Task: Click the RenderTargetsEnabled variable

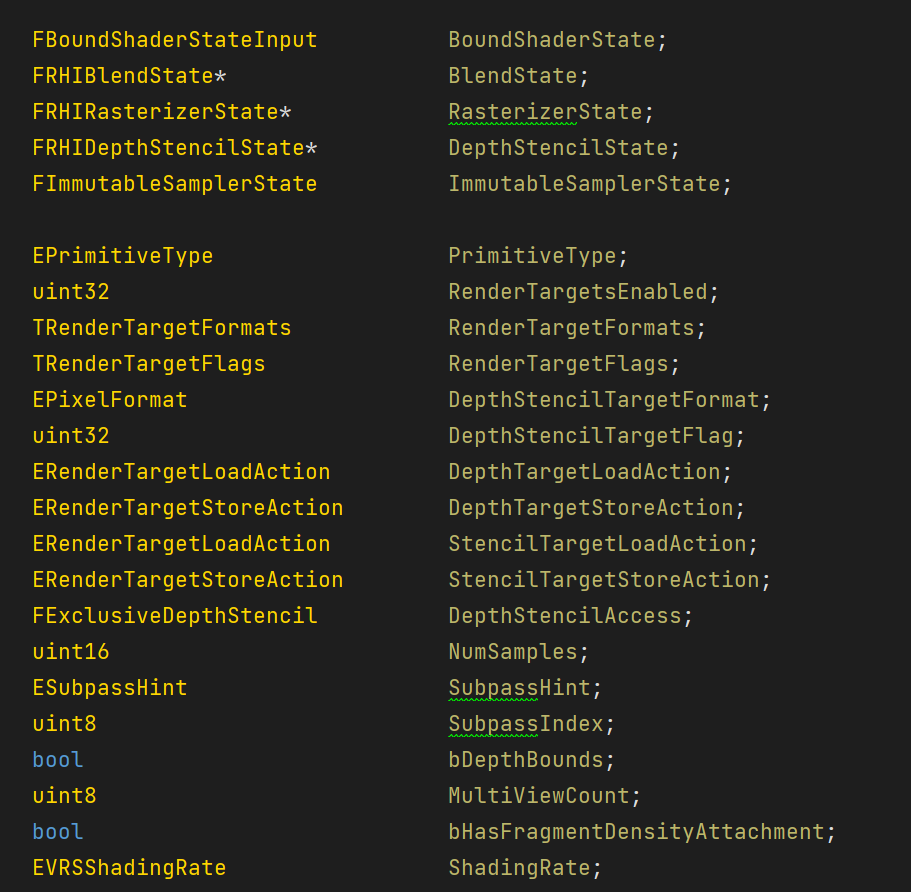Action: (x=577, y=292)
